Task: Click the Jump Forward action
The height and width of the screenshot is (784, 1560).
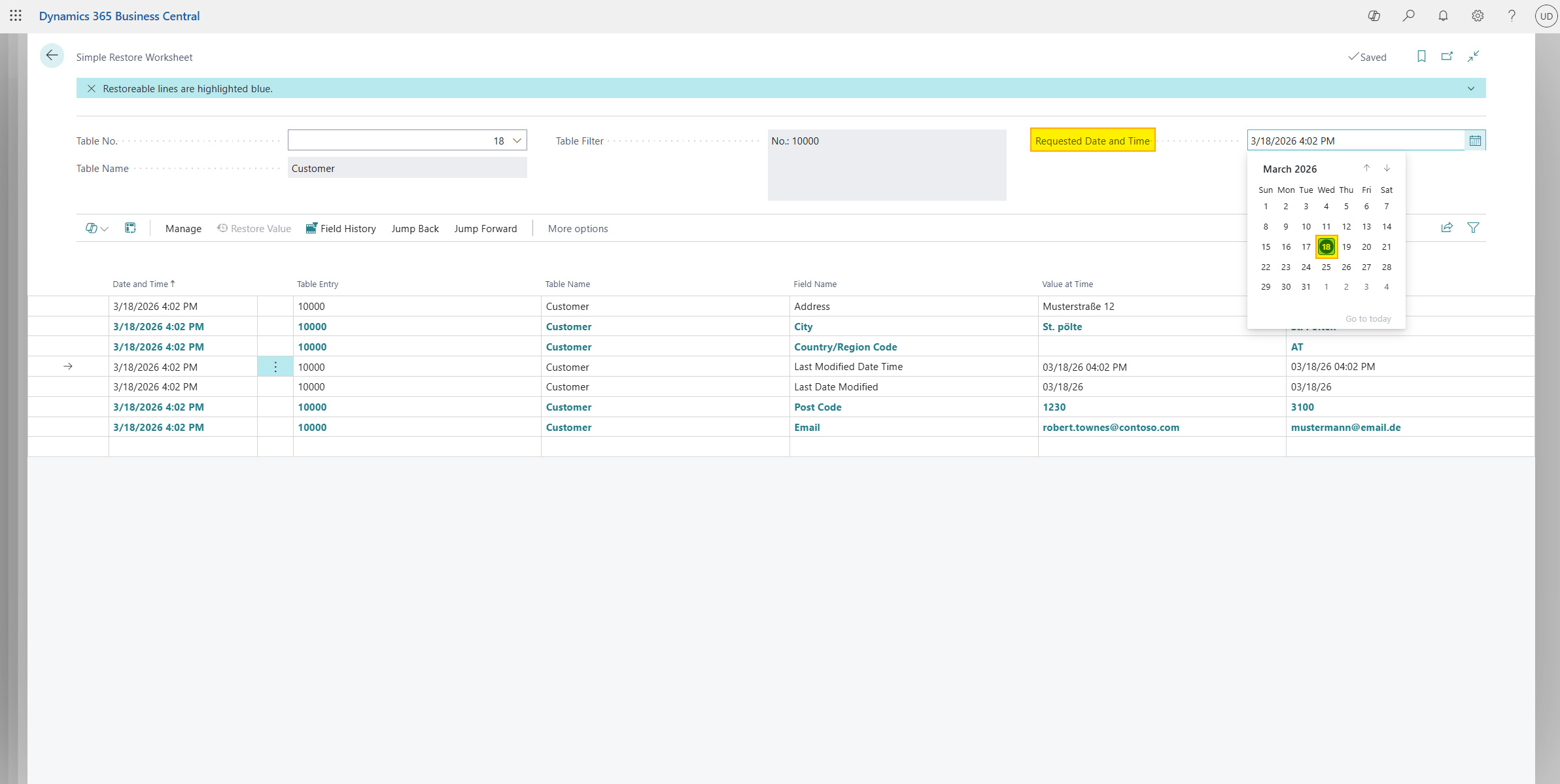Action: click(x=485, y=228)
